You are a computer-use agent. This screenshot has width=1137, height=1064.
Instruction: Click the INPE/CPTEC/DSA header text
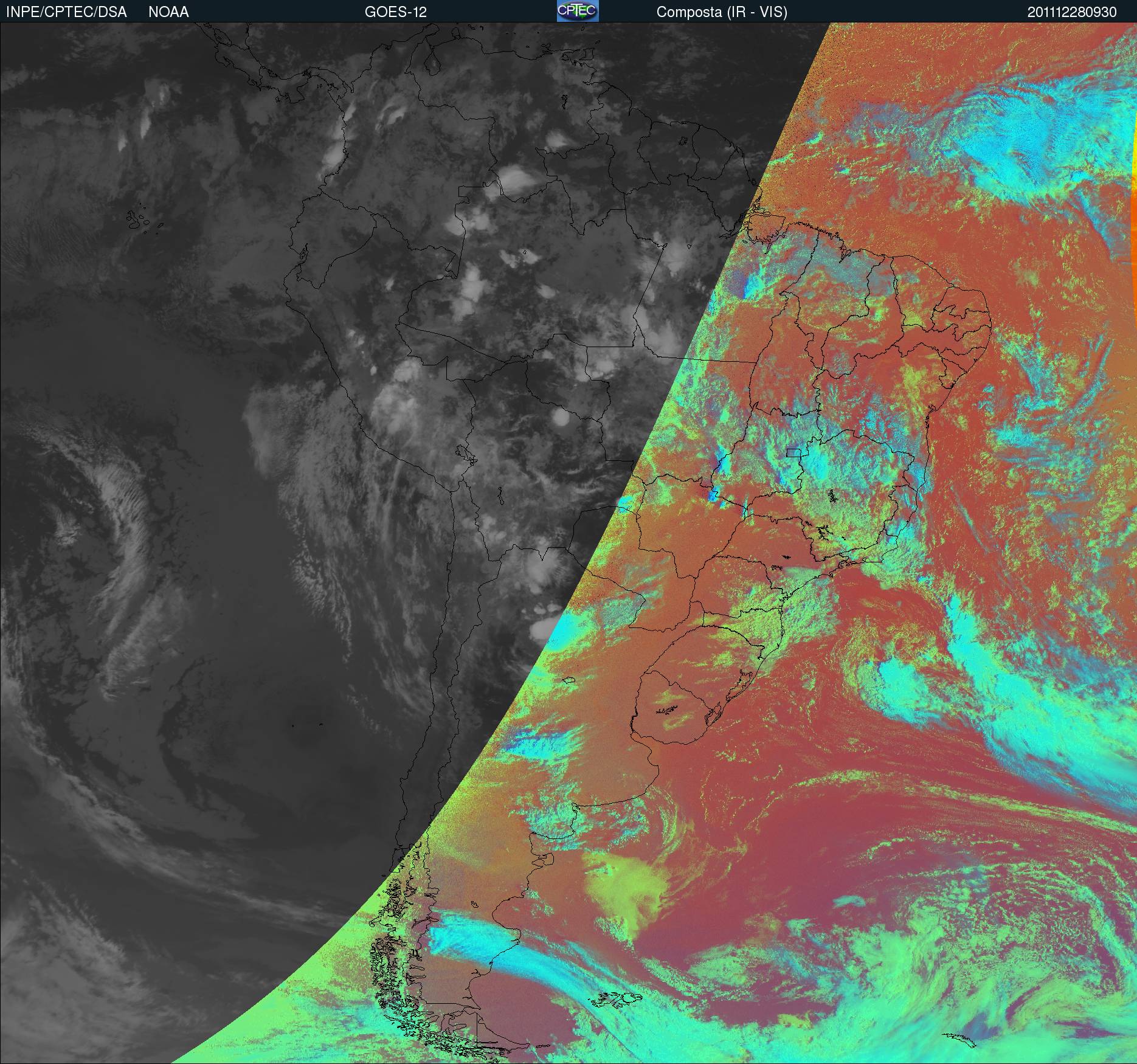[x=66, y=12]
